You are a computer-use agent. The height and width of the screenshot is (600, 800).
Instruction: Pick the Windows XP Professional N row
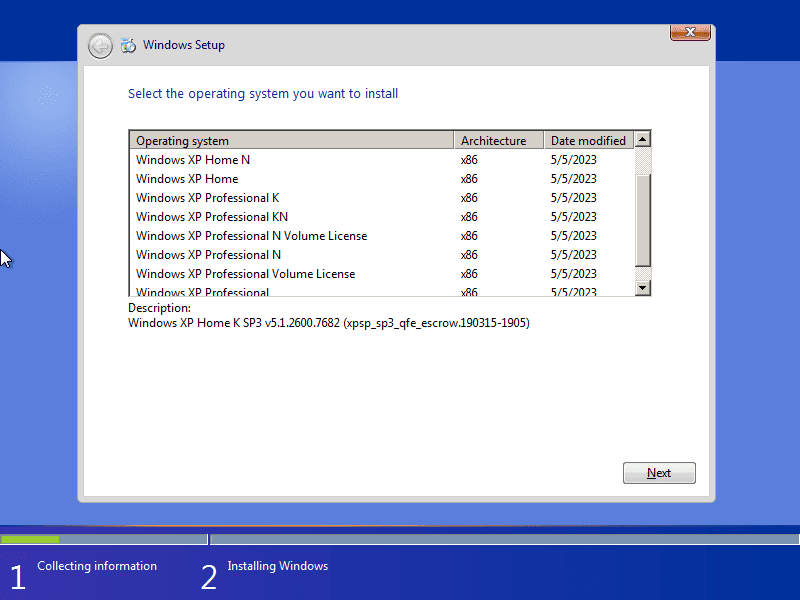click(x=382, y=255)
